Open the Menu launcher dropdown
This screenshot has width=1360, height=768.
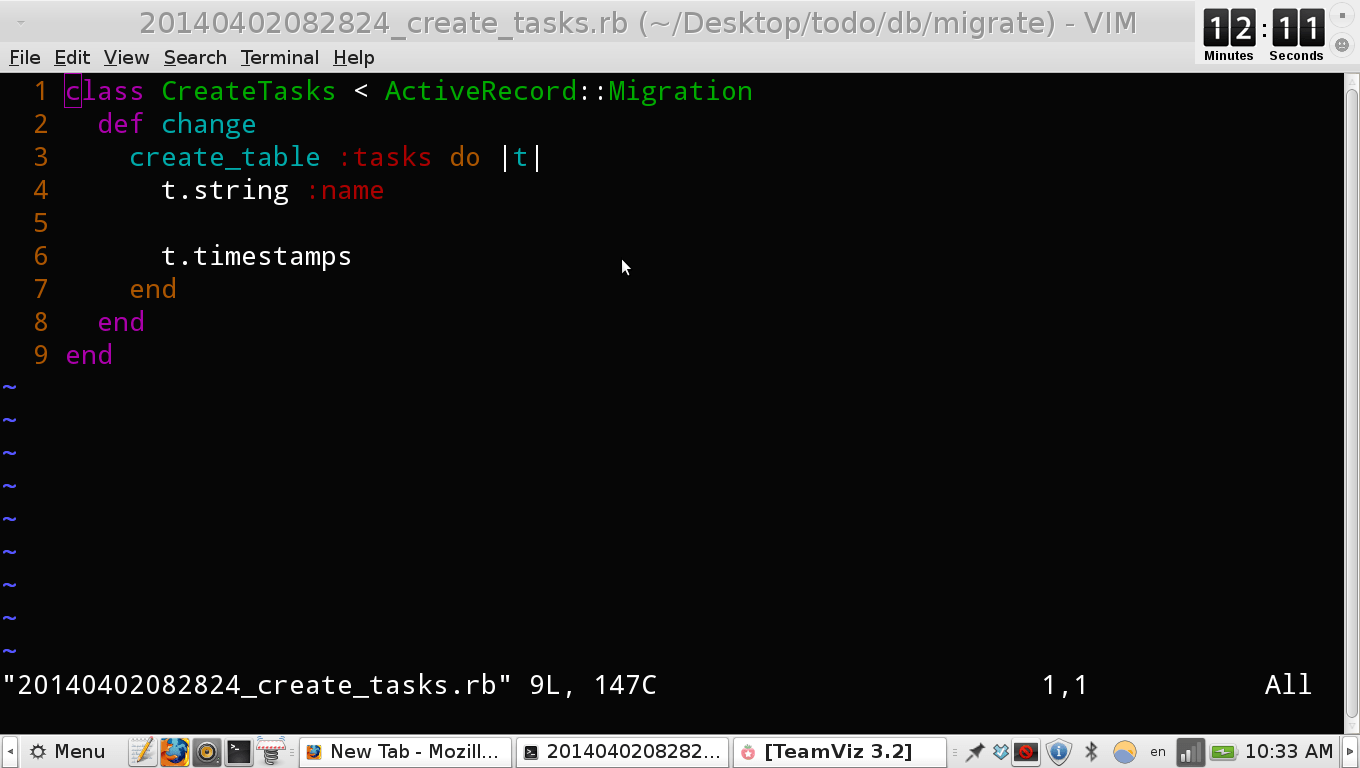point(65,751)
